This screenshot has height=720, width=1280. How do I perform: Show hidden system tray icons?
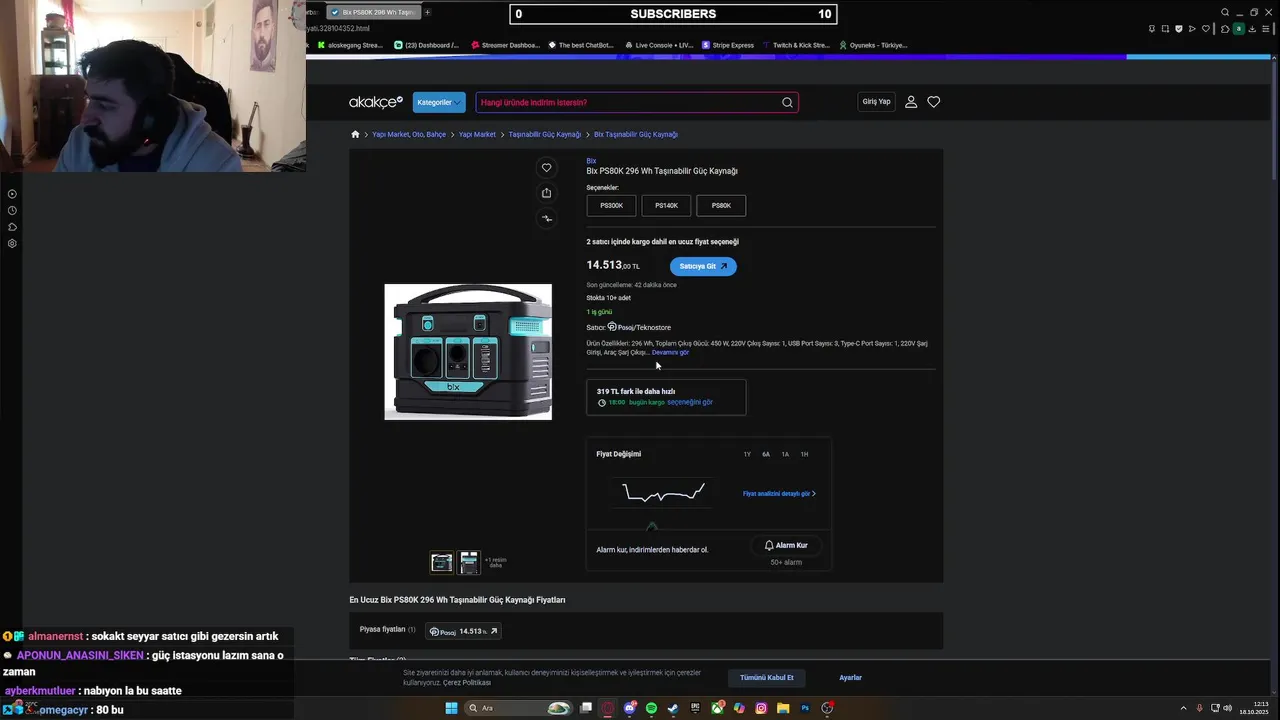coord(1186,708)
